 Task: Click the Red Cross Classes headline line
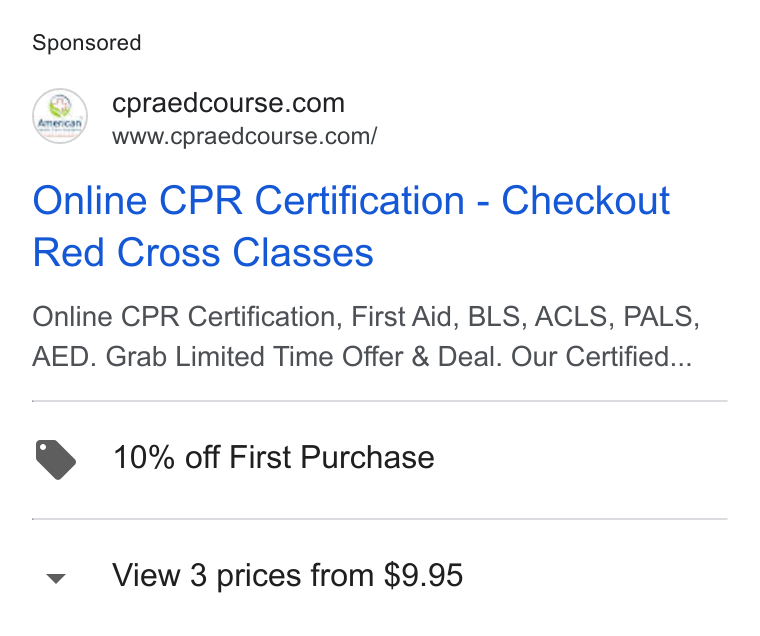pos(203,252)
